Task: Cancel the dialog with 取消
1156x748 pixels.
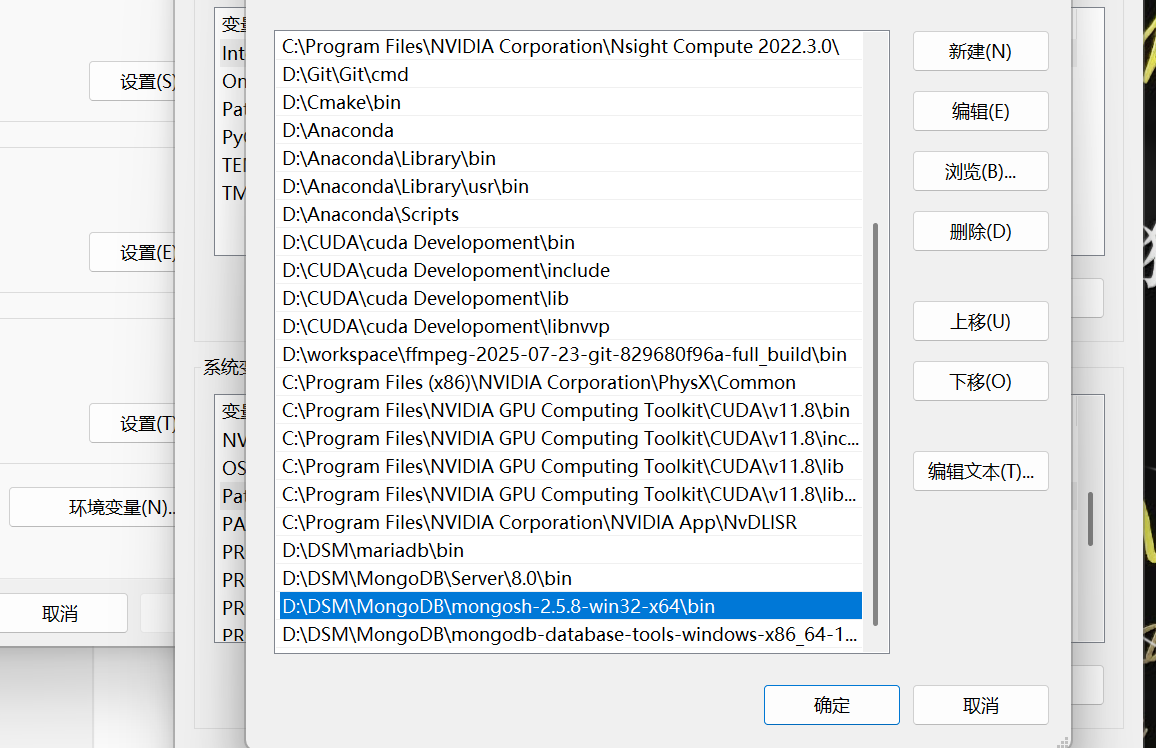Action: 981,705
